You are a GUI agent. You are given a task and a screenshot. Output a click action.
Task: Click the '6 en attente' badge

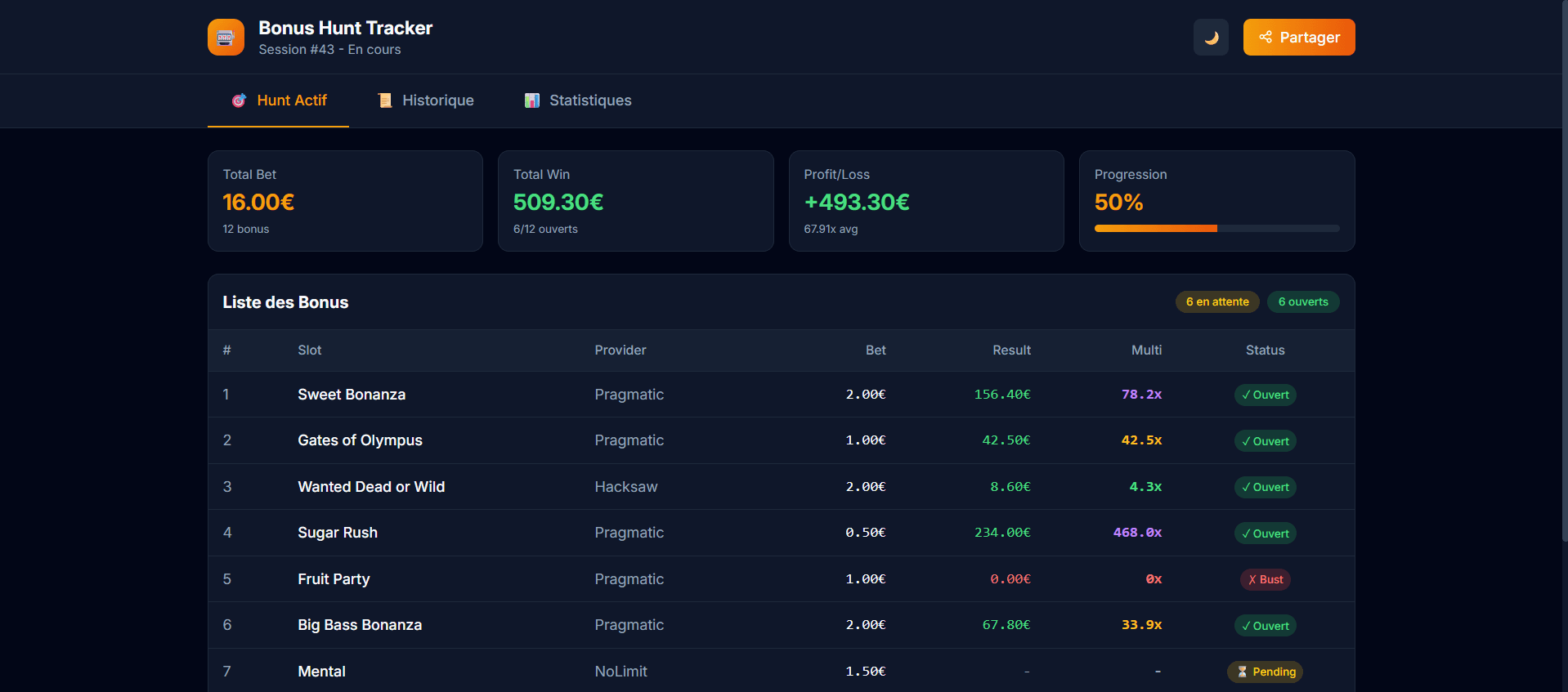pos(1216,302)
